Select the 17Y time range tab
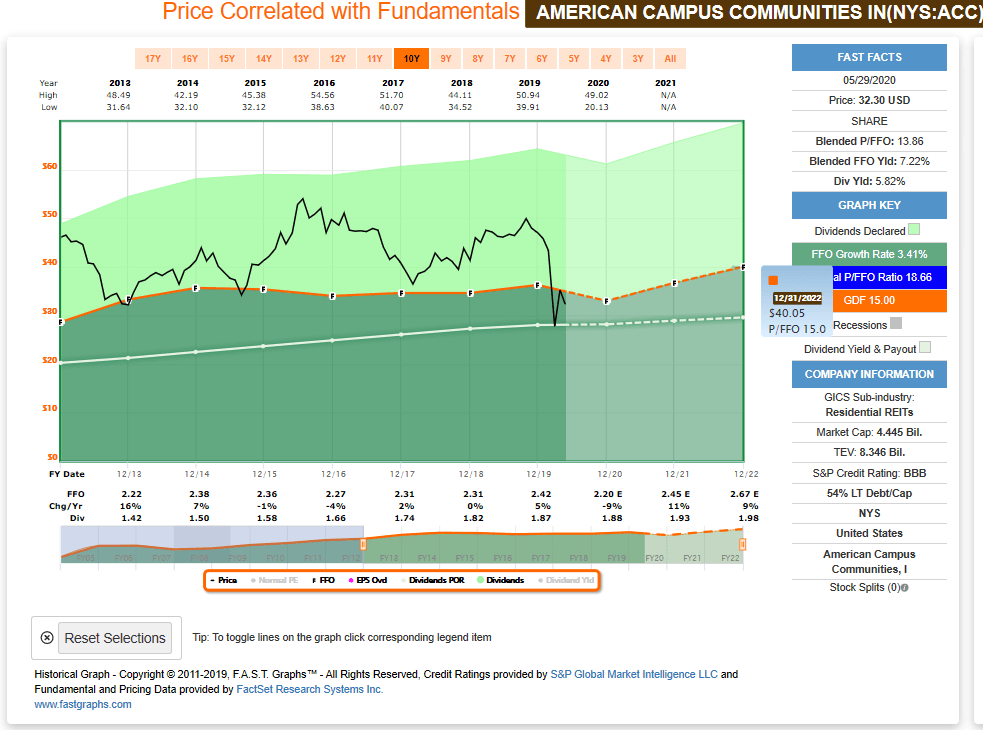983x730 pixels. [x=153, y=58]
